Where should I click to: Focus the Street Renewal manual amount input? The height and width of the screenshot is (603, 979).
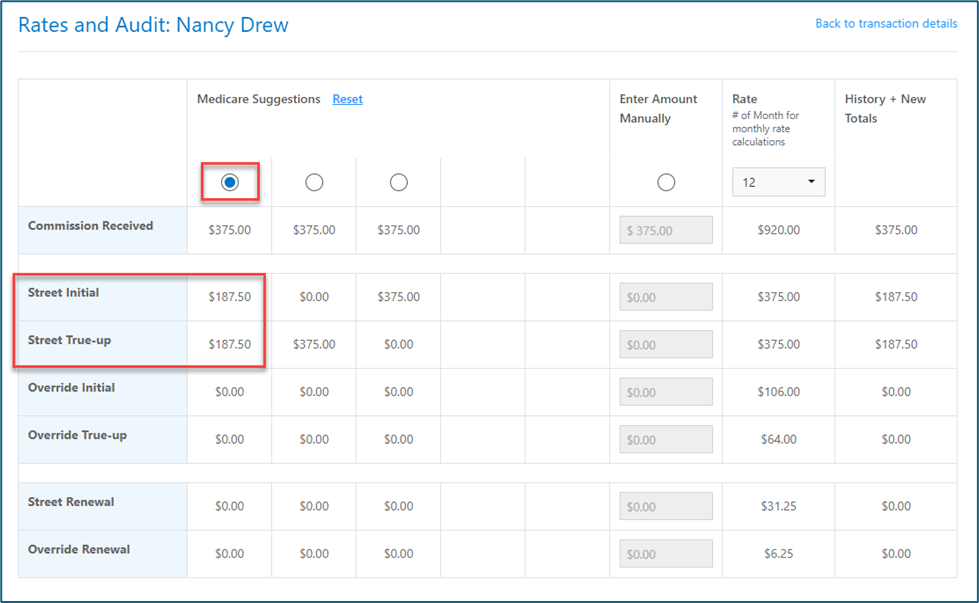[x=666, y=506]
